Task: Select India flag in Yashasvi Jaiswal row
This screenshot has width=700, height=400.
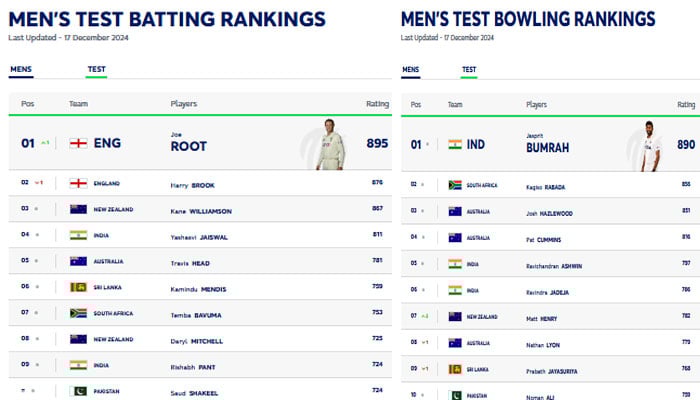Action: 78,235
